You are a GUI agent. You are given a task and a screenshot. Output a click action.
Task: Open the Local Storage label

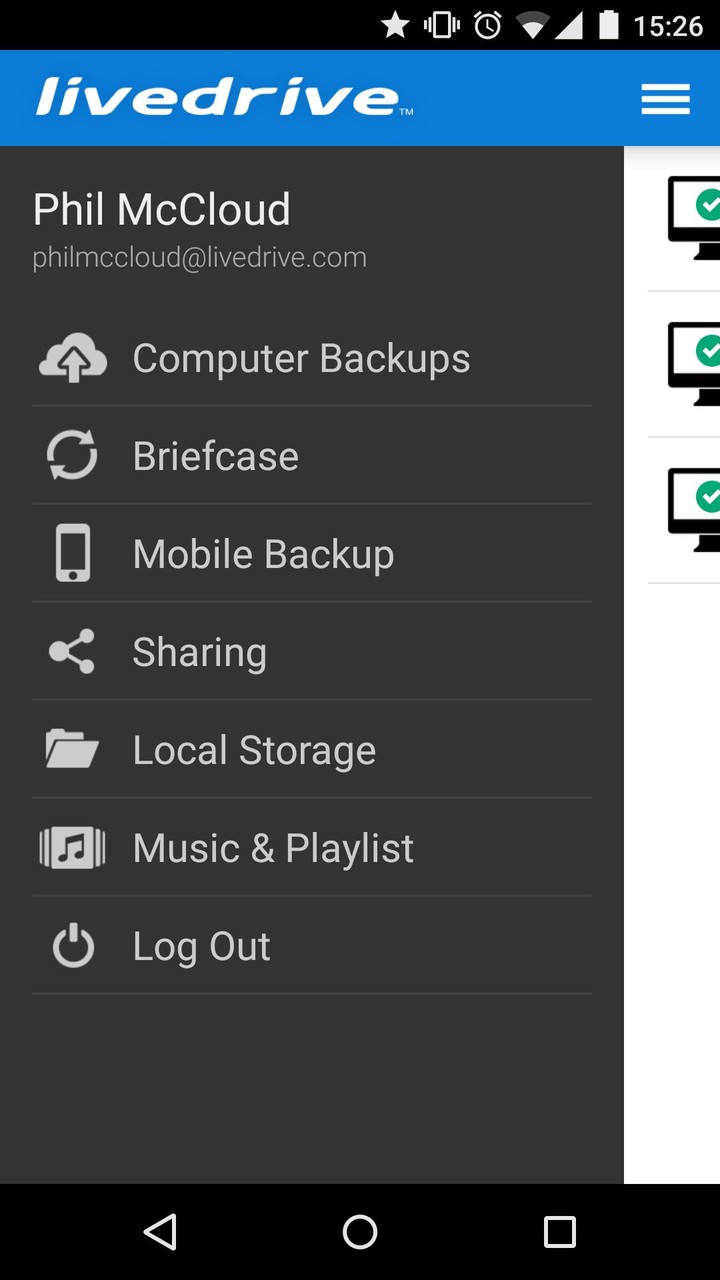point(254,751)
